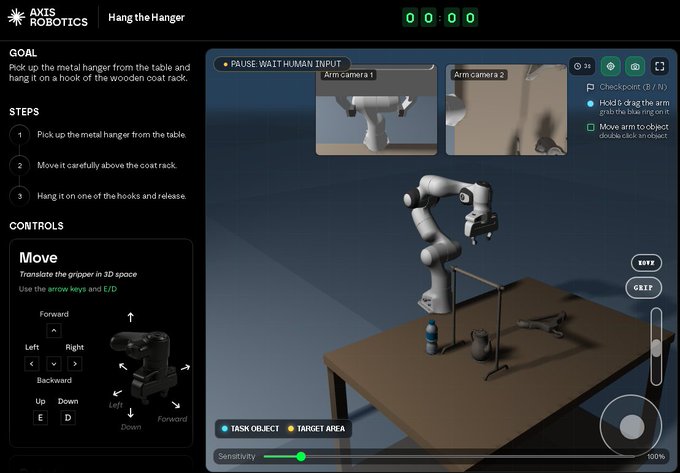Click the Right arrow key button
Viewport: 680px width, 473px height.
[x=75, y=363]
